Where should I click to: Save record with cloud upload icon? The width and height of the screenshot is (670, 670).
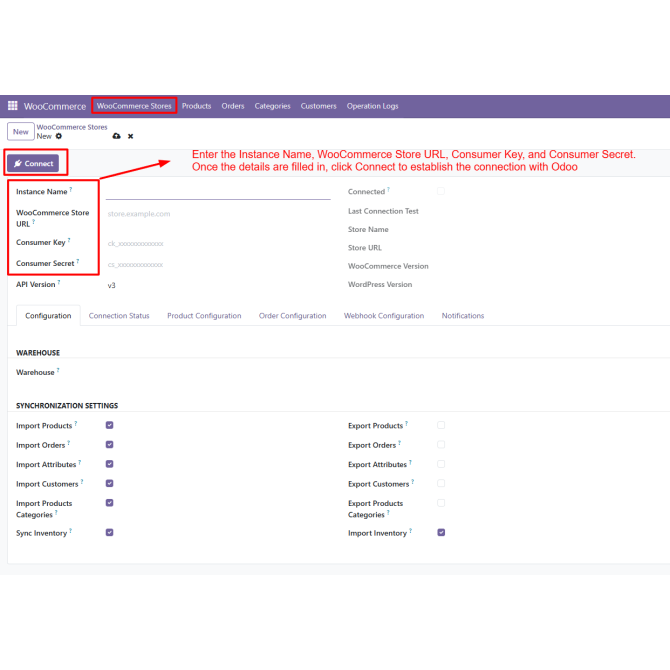pos(116,136)
